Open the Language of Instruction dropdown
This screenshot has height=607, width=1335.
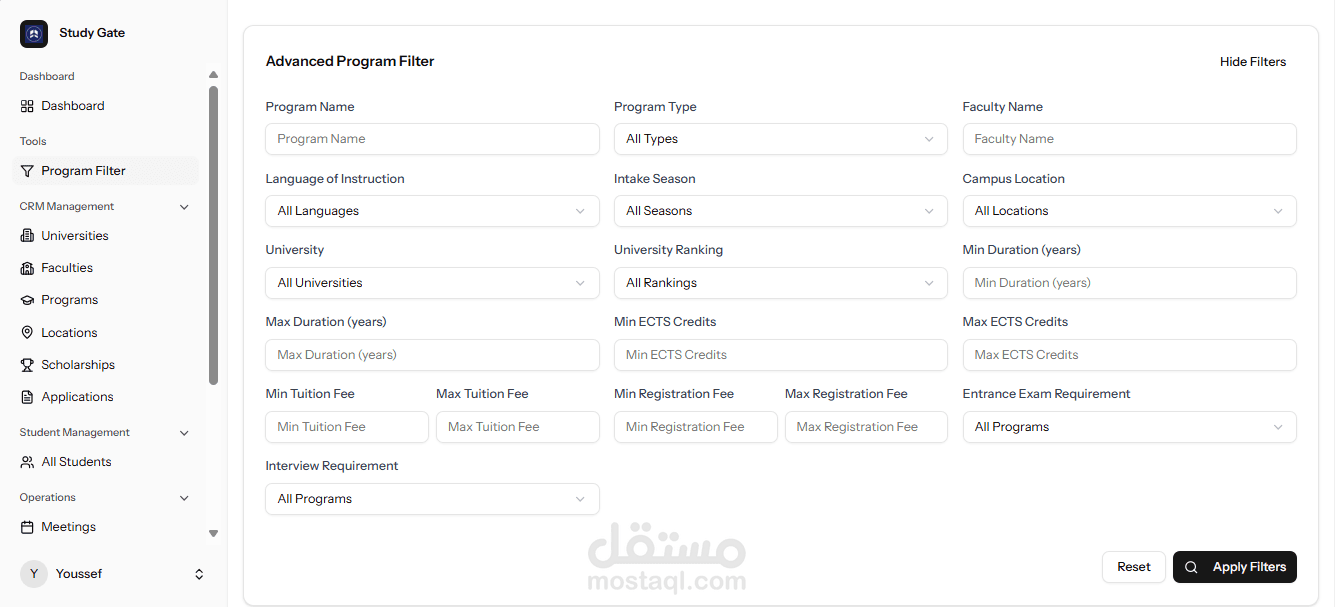(x=432, y=211)
